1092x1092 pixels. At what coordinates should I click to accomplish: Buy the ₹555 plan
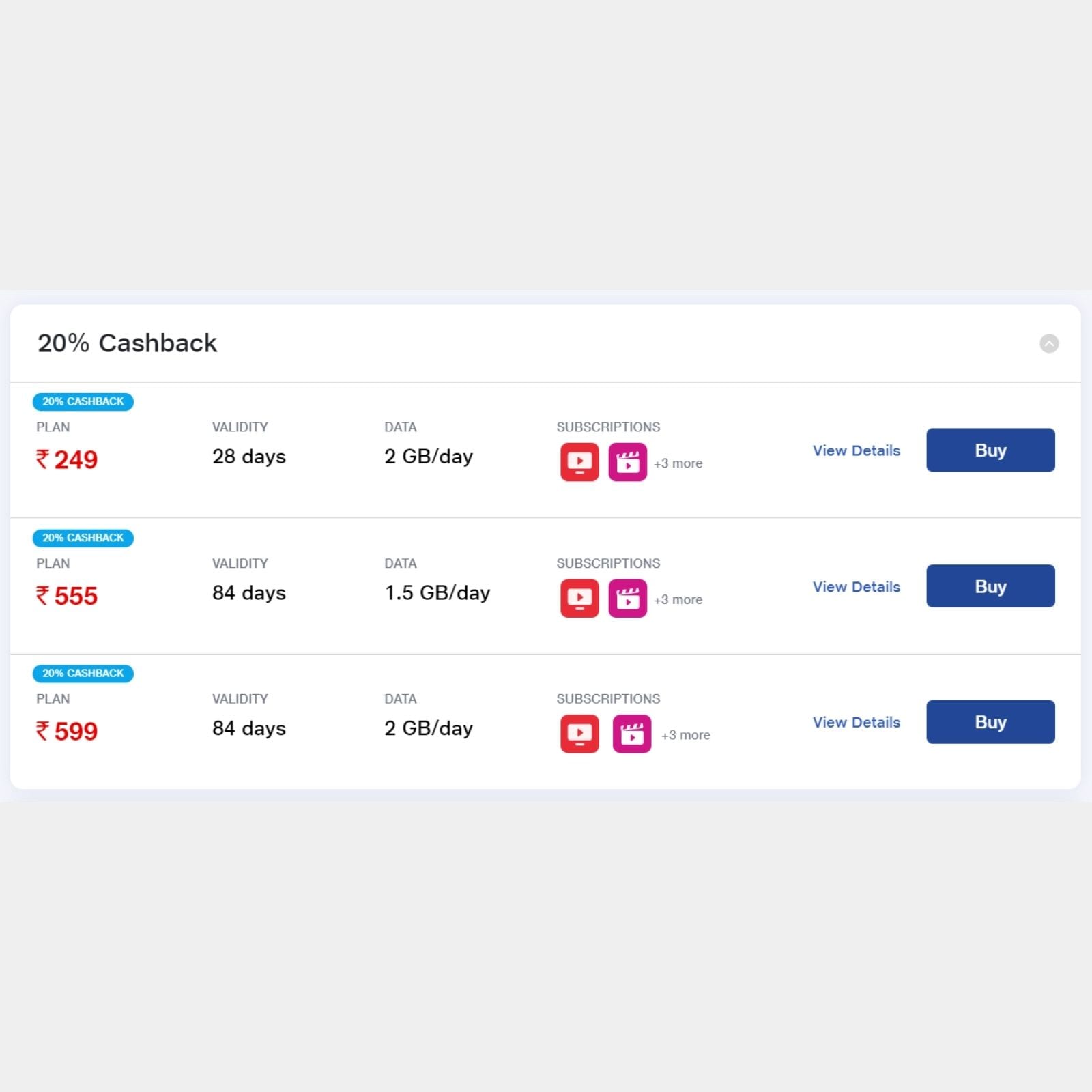pos(990,586)
